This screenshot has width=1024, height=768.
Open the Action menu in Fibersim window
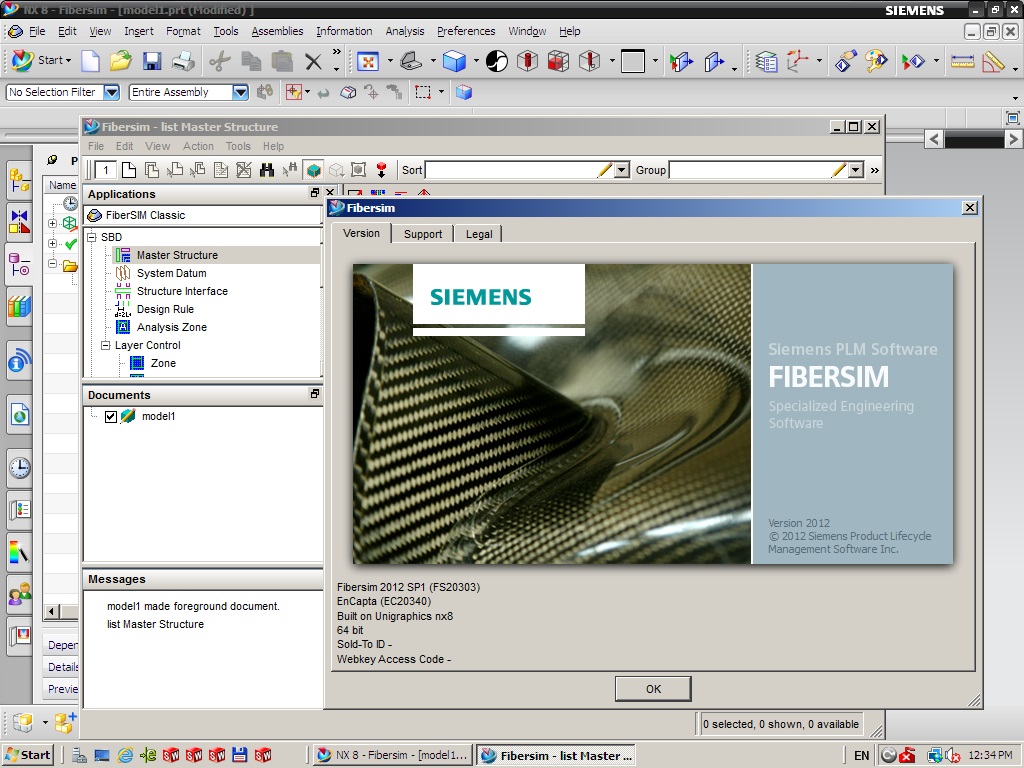(198, 146)
